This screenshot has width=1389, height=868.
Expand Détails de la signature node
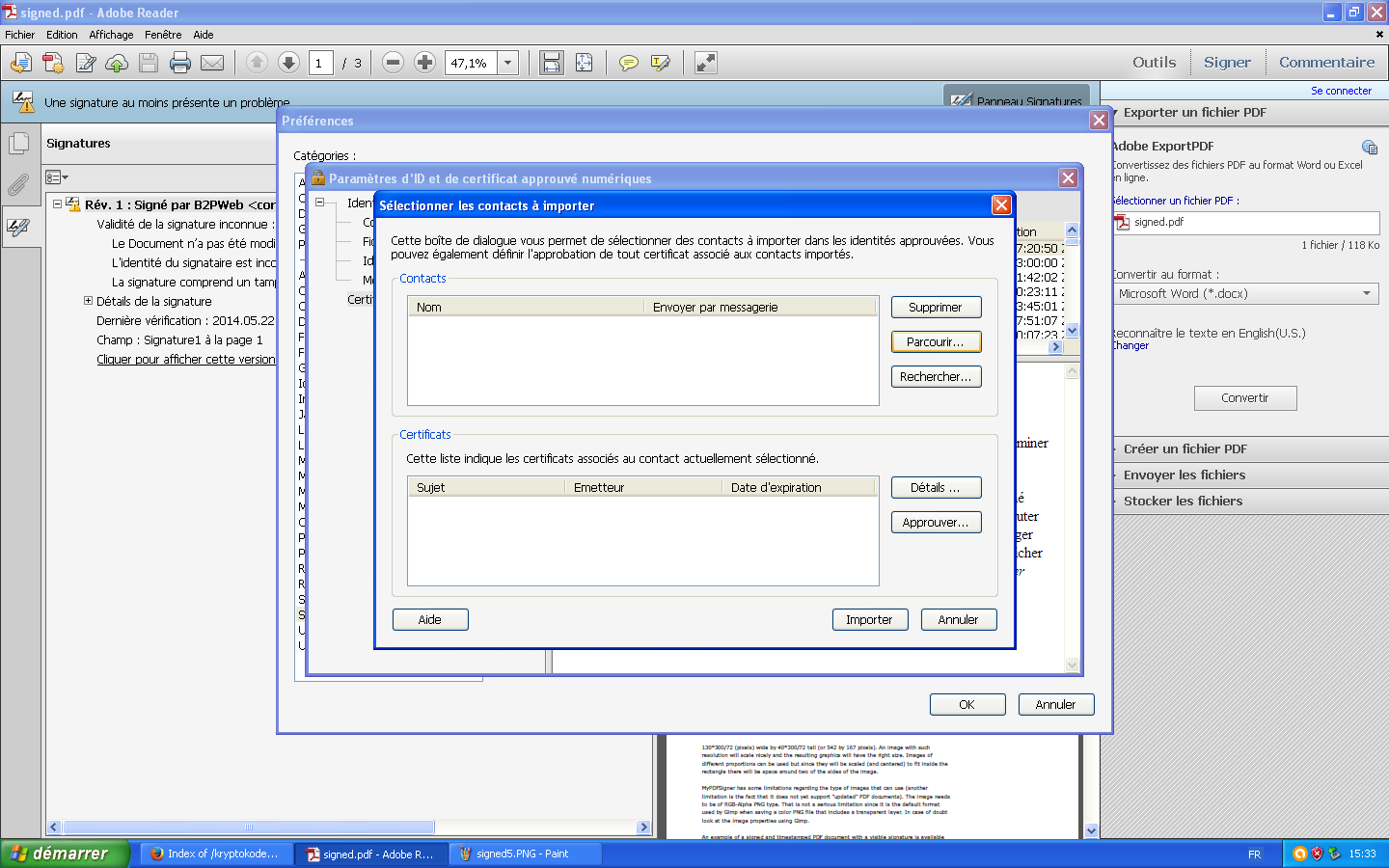point(89,301)
